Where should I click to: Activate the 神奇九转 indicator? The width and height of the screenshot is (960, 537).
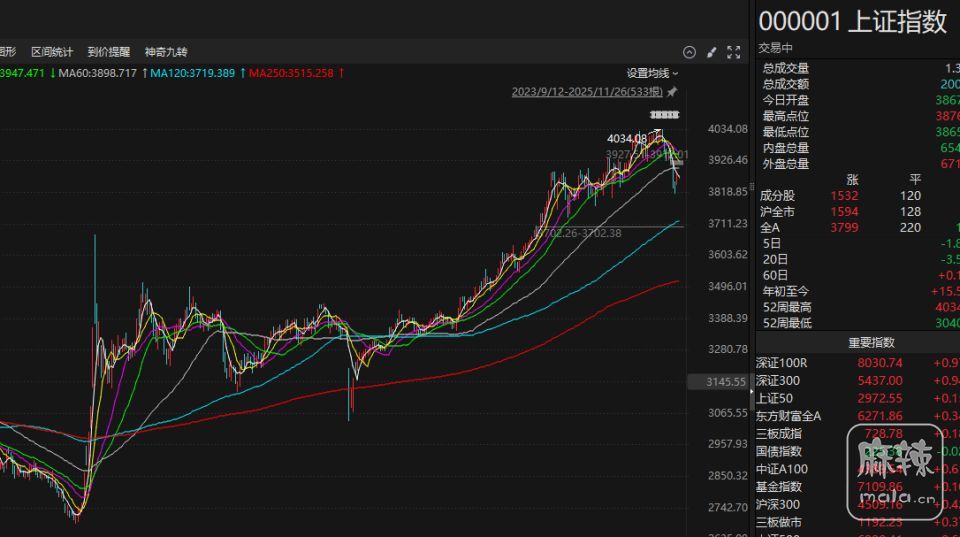point(166,52)
